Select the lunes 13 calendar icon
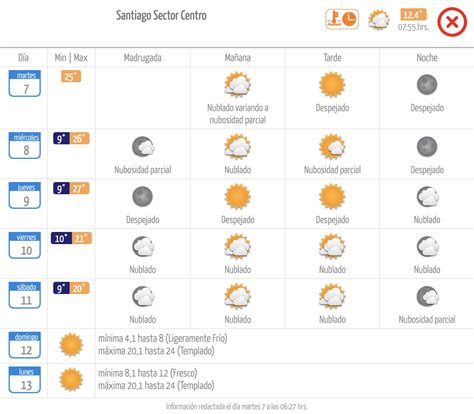474x414 pixels. 25,380
